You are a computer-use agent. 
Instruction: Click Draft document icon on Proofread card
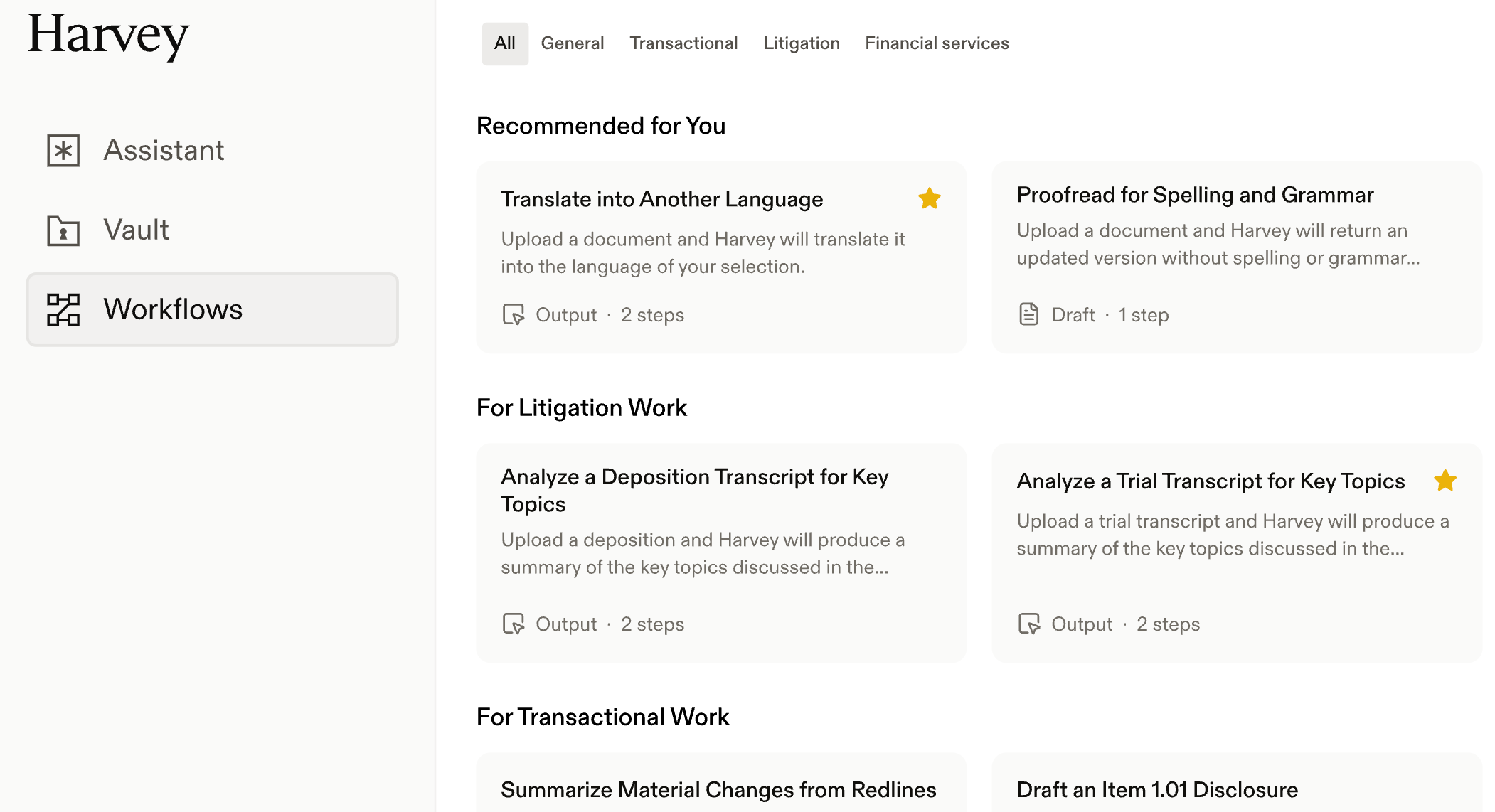[1028, 314]
